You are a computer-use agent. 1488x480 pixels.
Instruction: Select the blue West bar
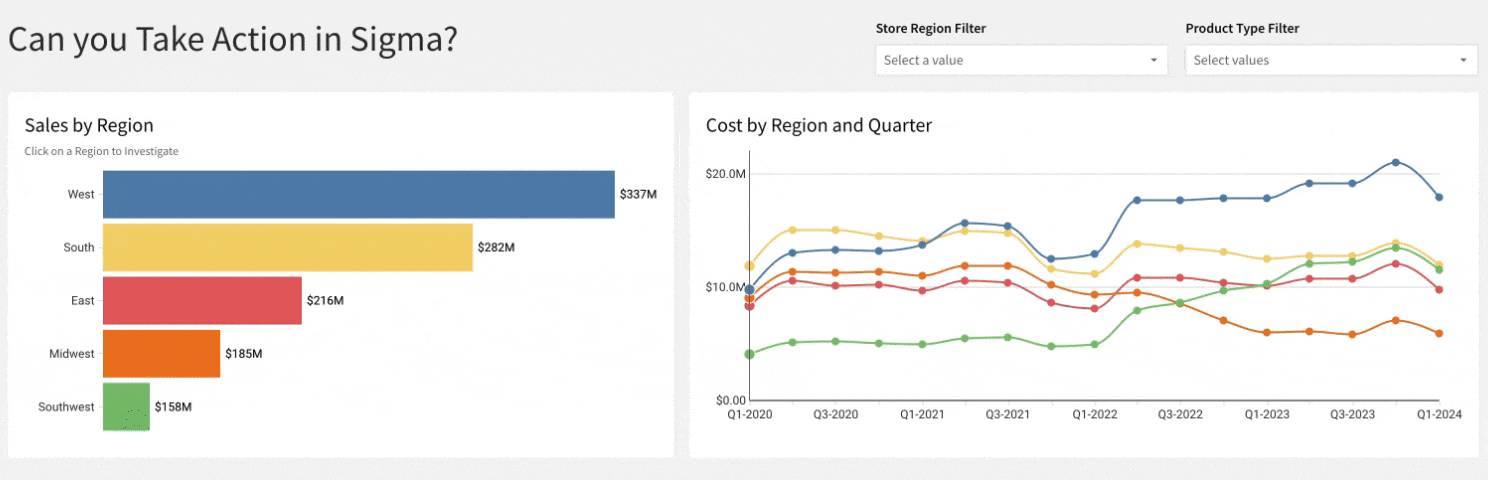(x=358, y=194)
